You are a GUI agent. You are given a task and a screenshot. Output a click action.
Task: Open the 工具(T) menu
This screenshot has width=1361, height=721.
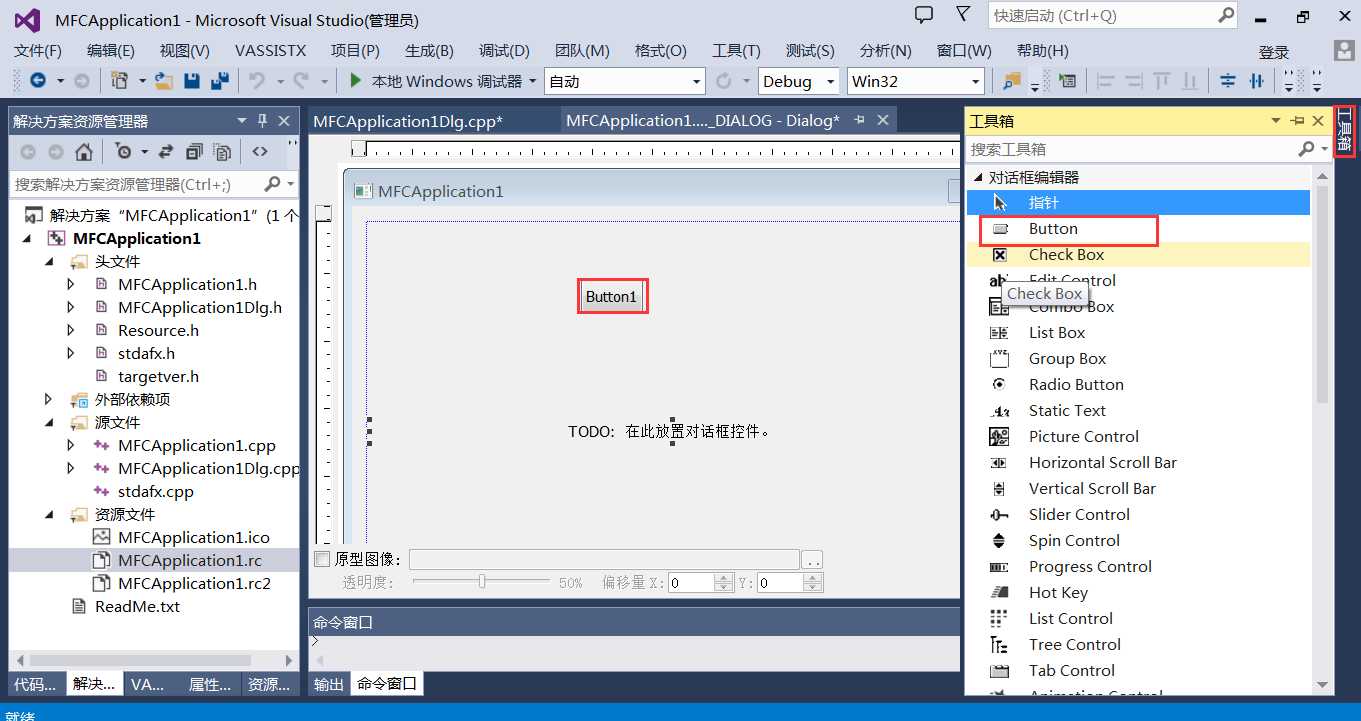(x=736, y=51)
